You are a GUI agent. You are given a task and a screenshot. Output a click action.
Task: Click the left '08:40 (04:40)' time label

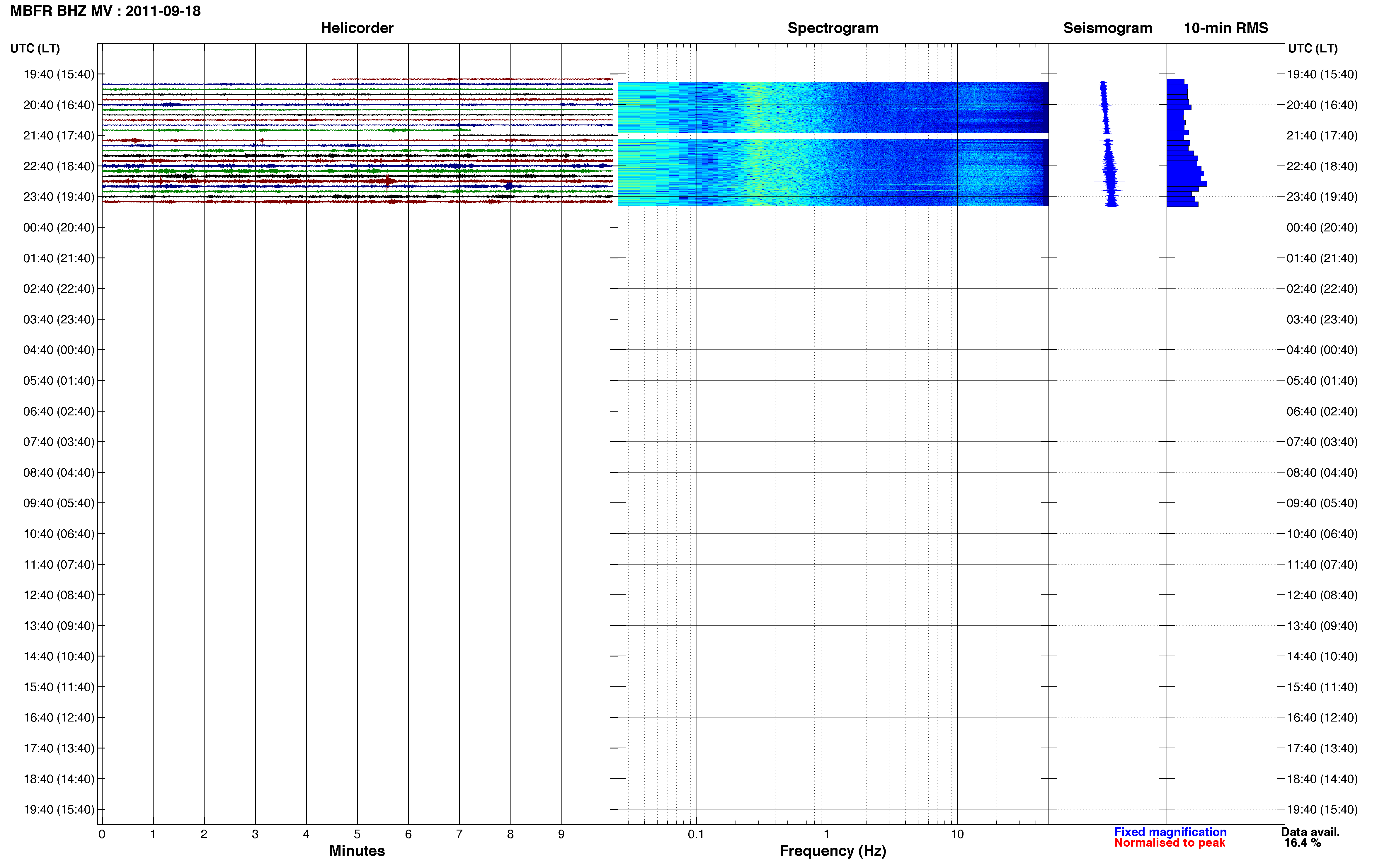click(59, 473)
